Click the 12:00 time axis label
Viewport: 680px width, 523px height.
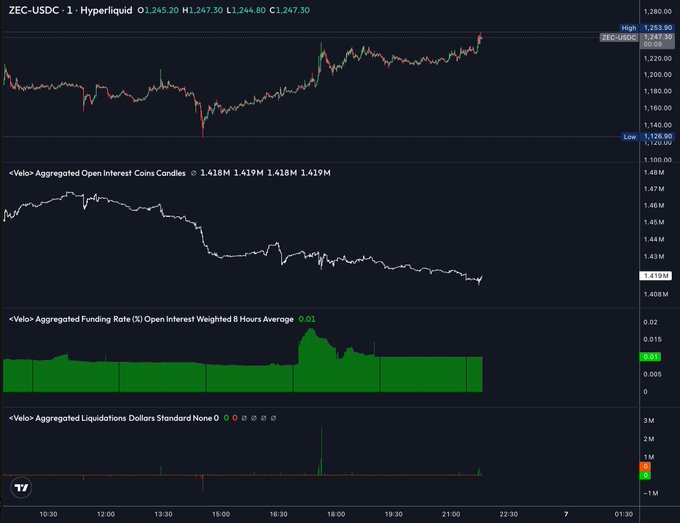(x=106, y=514)
